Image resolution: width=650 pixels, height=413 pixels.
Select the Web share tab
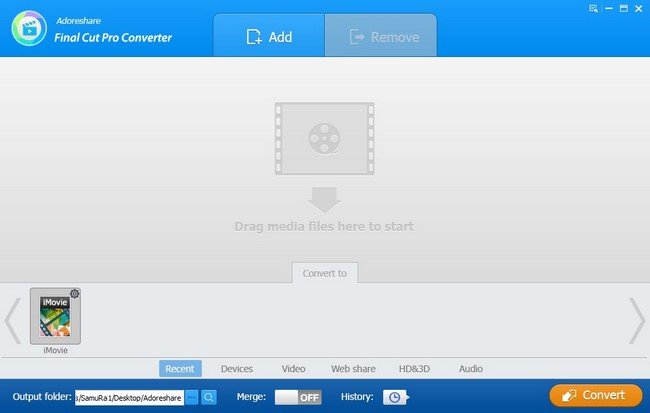[352, 369]
